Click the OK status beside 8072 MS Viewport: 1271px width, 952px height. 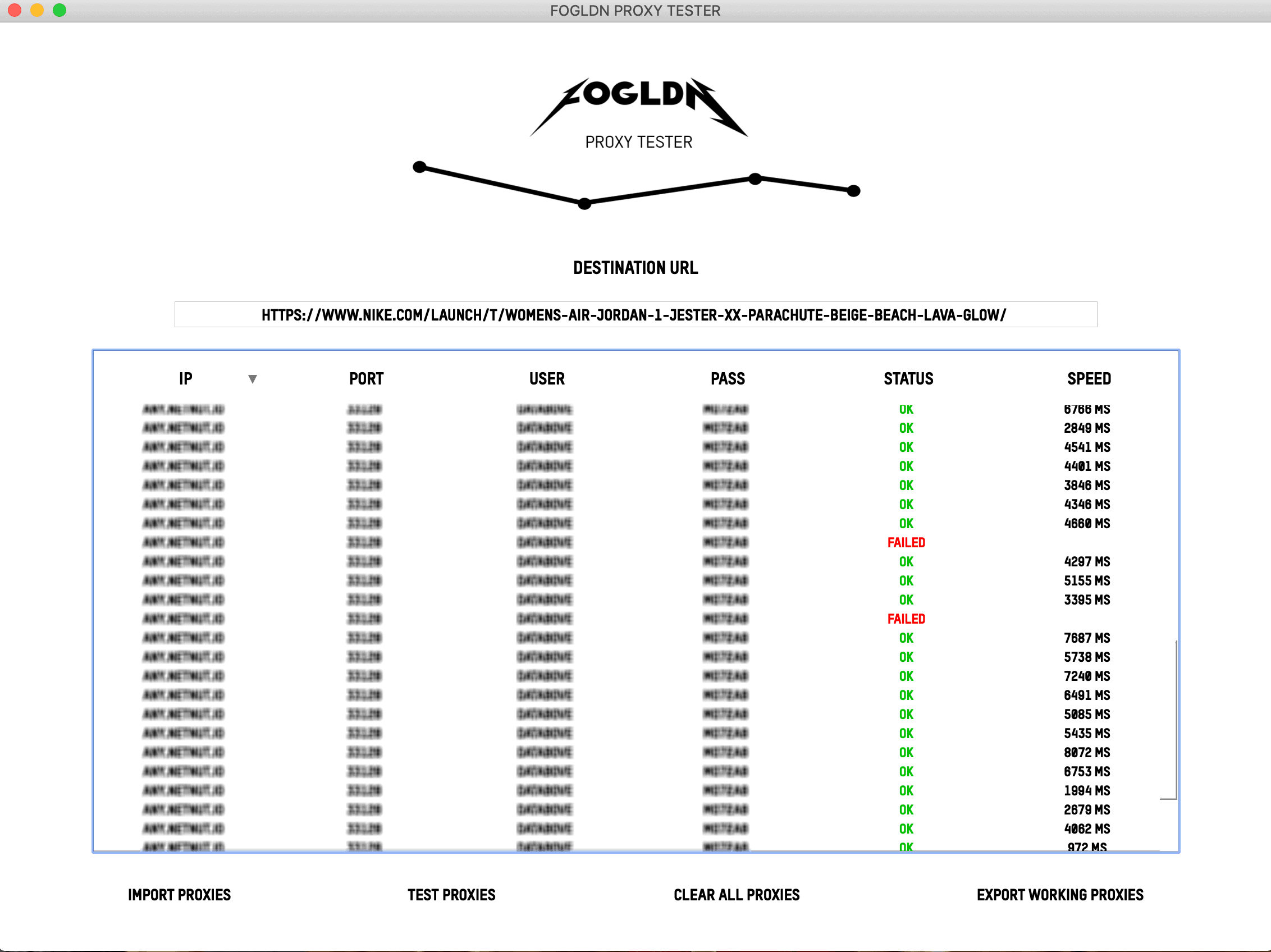pos(906,752)
